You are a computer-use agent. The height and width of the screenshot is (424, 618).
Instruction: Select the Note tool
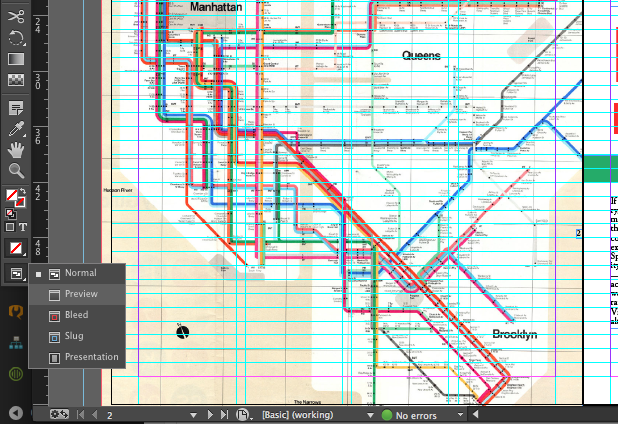pyautogui.click(x=16, y=108)
